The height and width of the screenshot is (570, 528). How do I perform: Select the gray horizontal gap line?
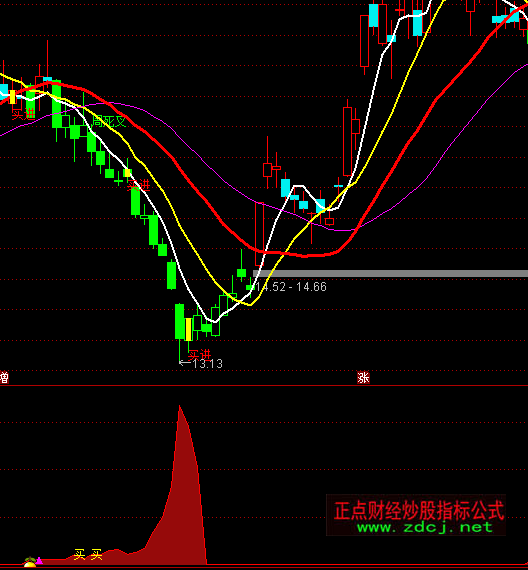pyautogui.click(x=391, y=273)
